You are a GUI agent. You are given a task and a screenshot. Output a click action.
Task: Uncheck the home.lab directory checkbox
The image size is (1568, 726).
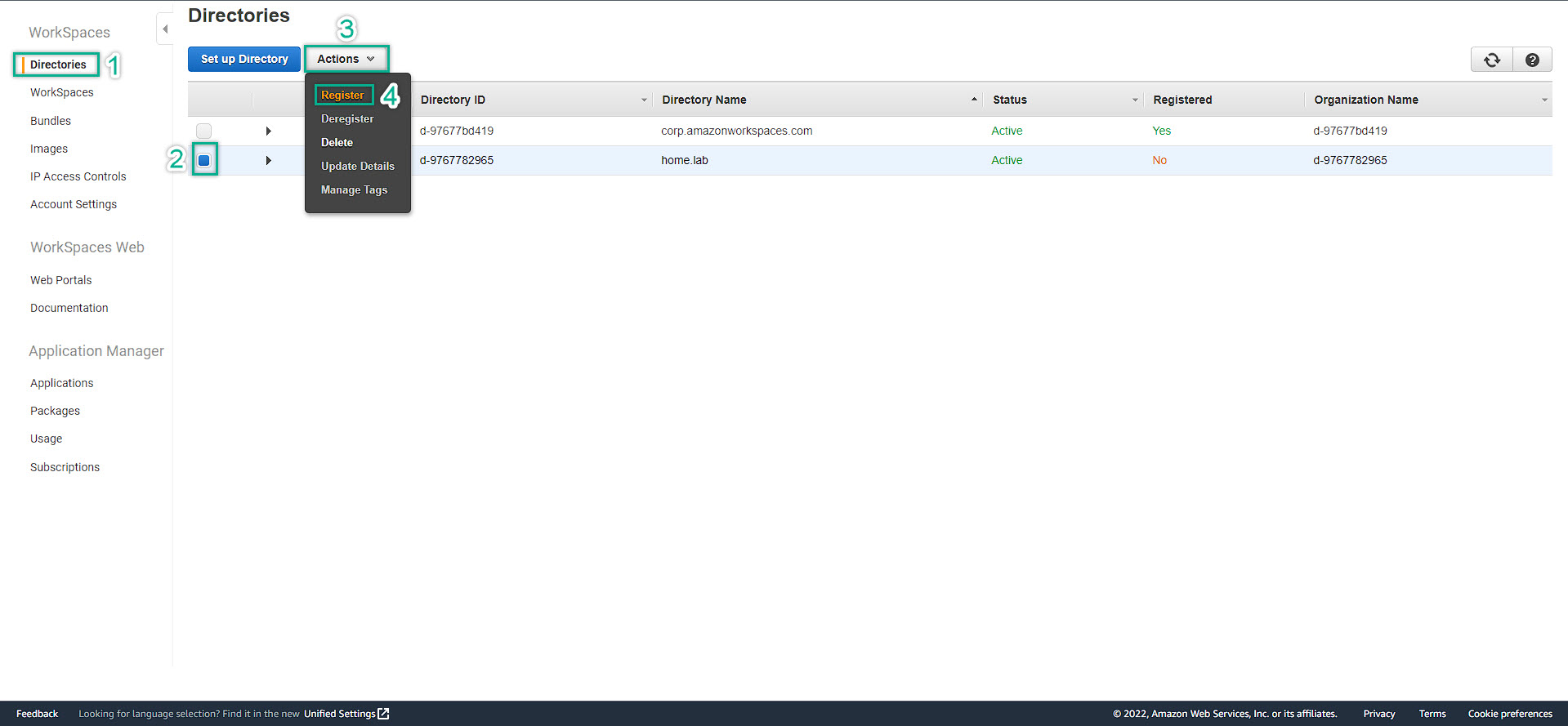pyautogui.click(x=204, y=160)
